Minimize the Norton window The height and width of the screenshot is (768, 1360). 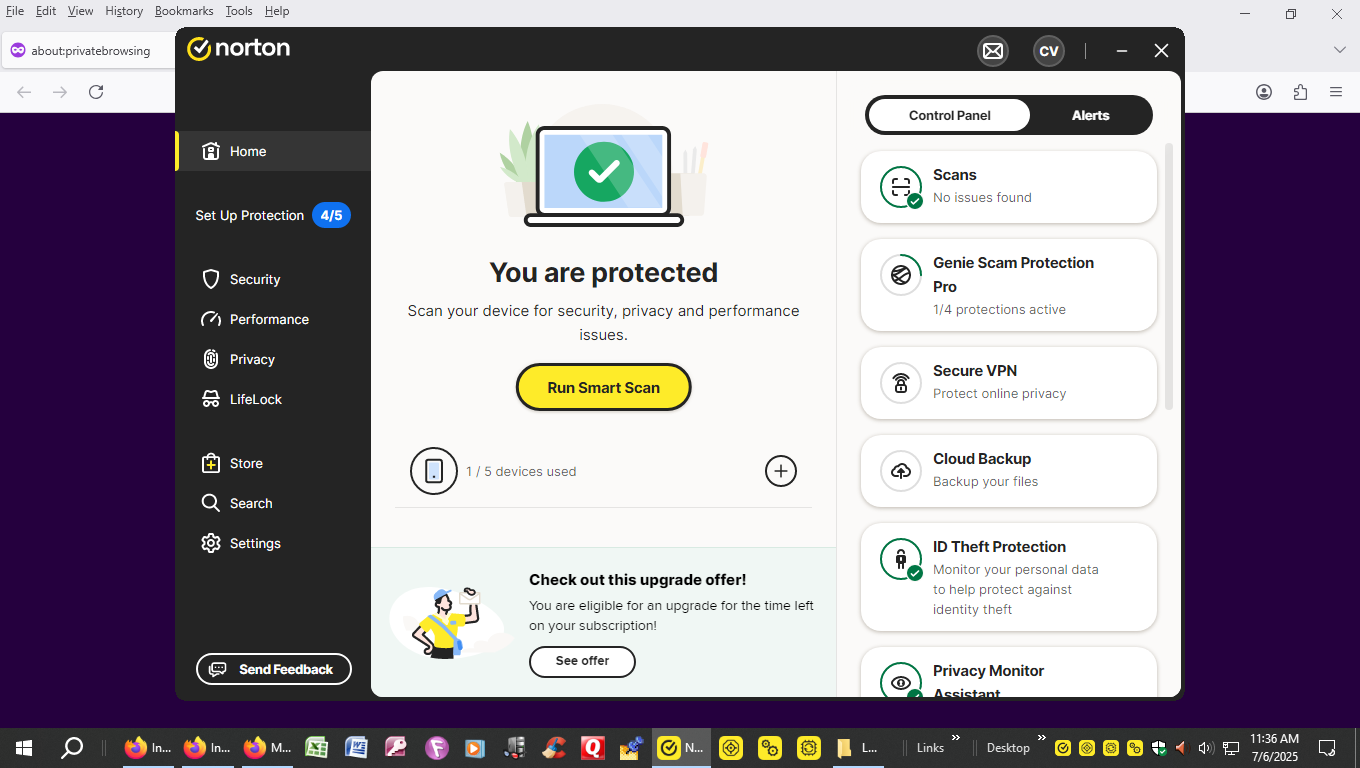click(1122, 51)
